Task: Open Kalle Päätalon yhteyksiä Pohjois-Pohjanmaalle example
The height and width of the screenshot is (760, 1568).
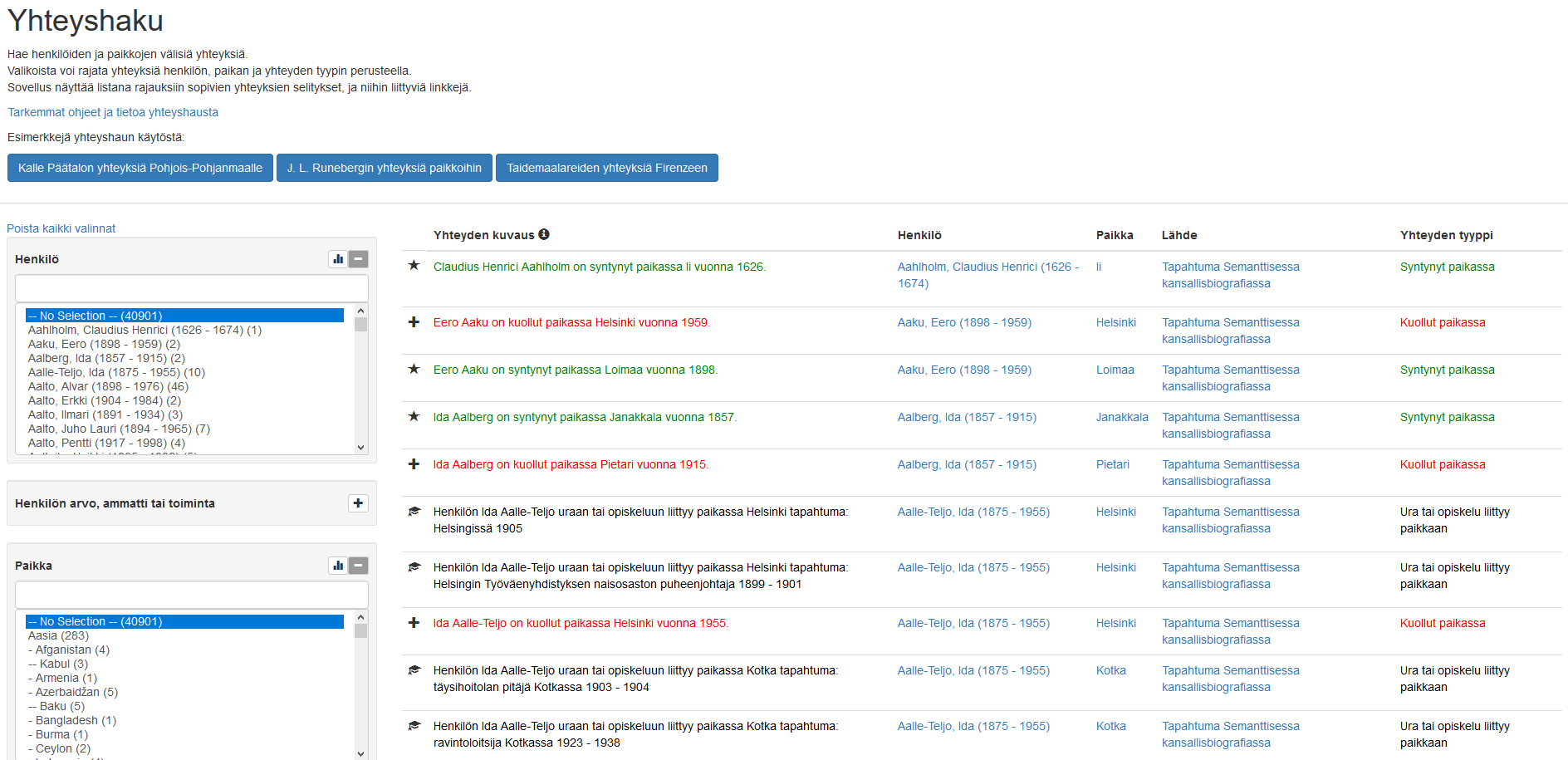Action: pyautogui.click(x=140, y=168)
